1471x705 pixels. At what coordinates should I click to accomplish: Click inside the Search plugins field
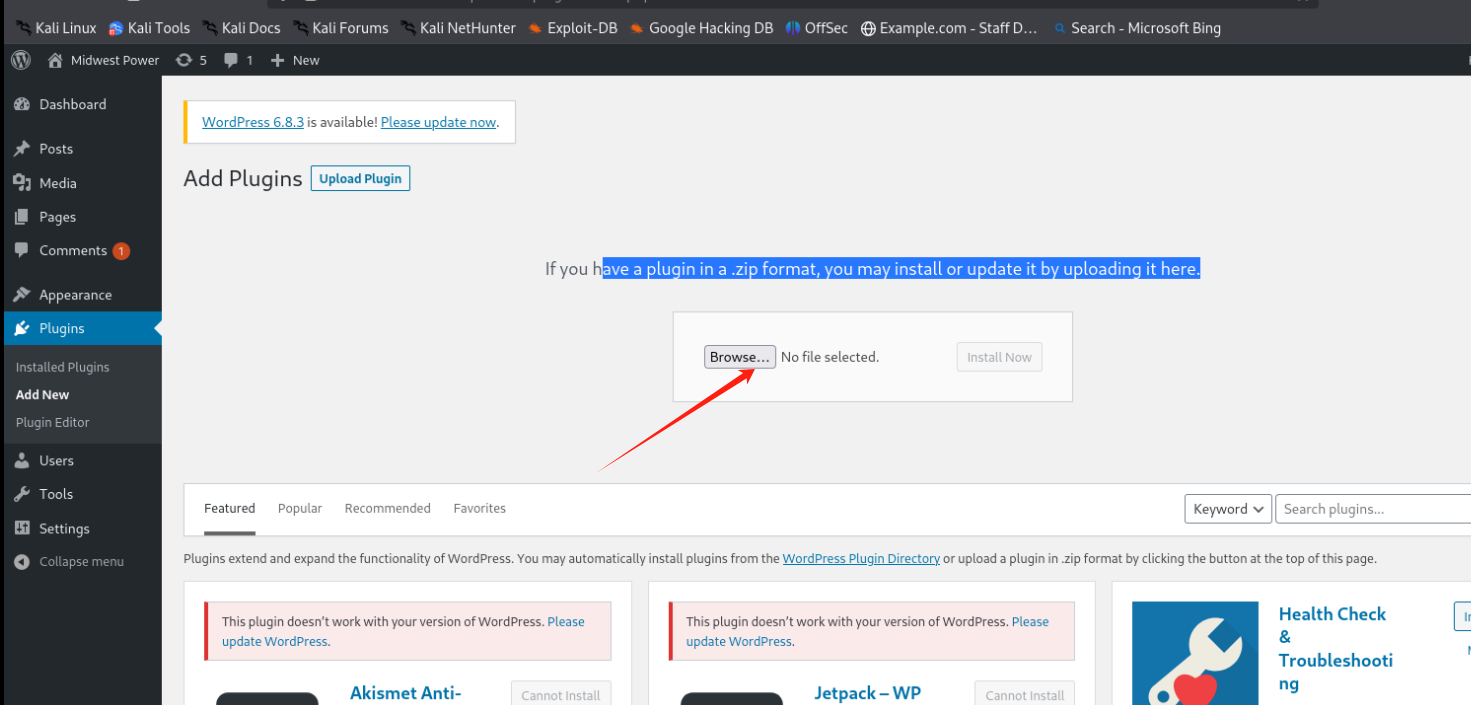pyautogui.click(x=1373, y=509)
